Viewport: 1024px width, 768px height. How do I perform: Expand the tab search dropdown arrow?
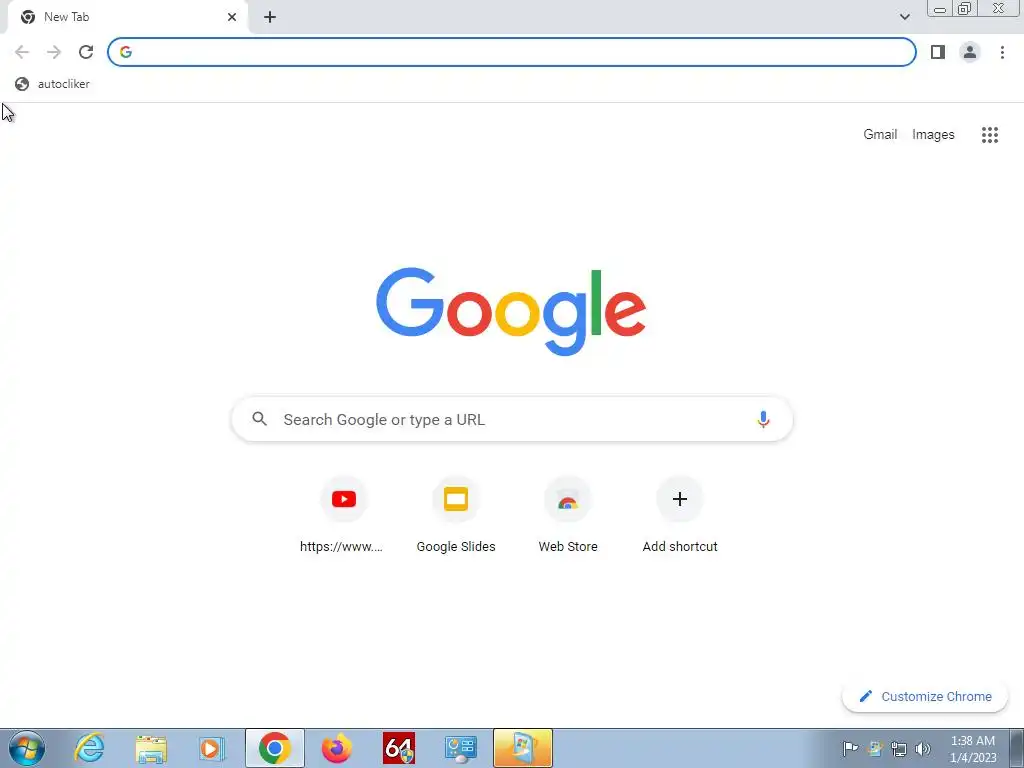(904, 17)
